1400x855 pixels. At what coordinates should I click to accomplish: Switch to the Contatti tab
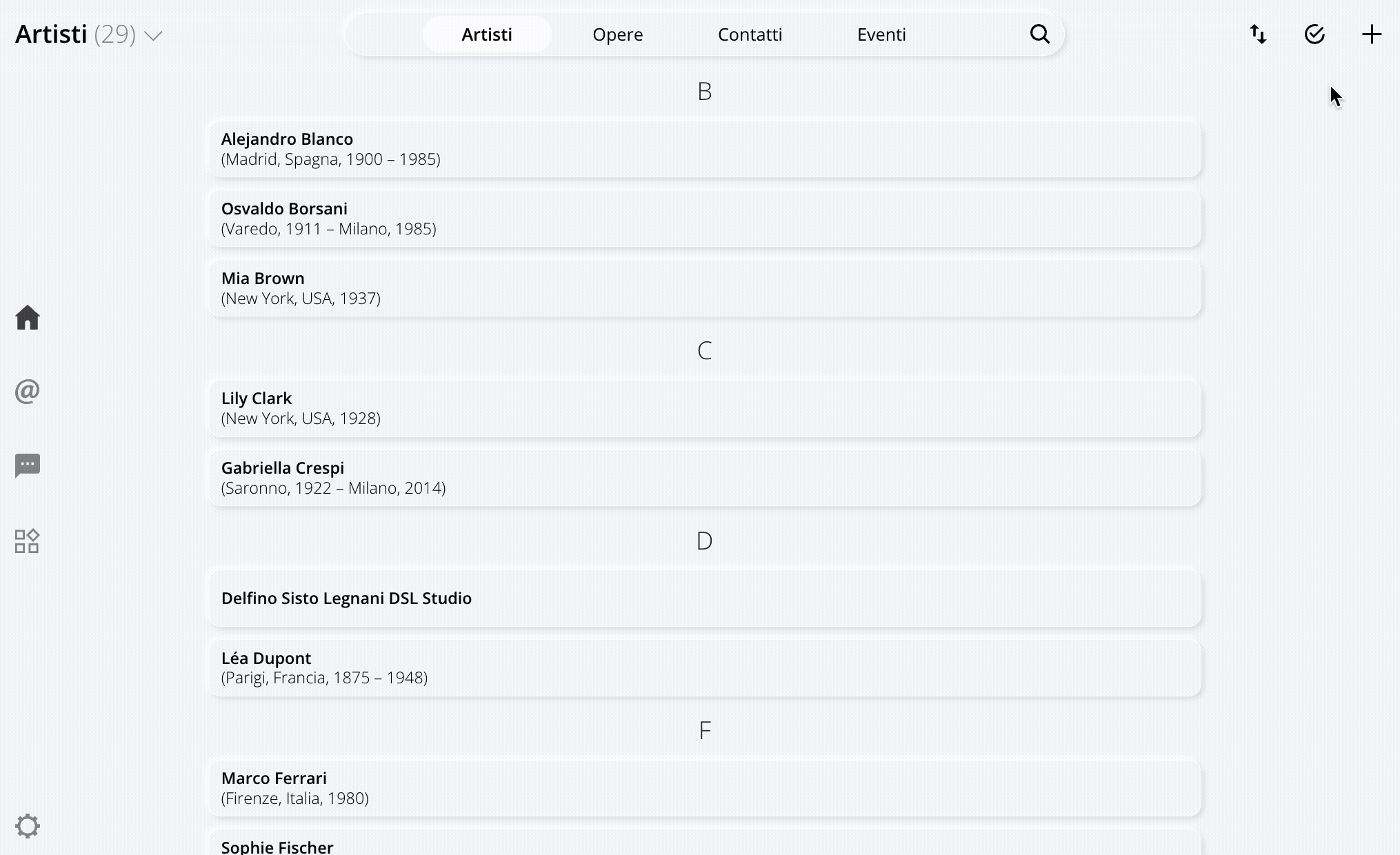(750, 34)
